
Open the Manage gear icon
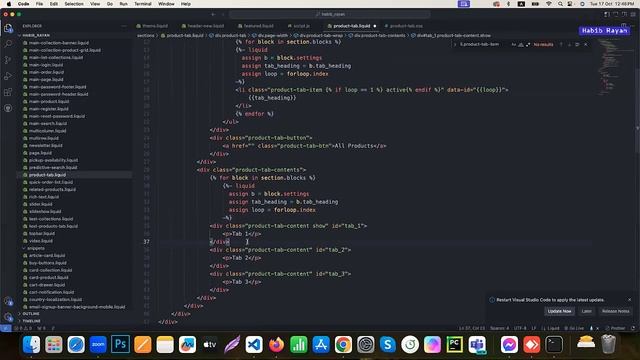[8, 317]
